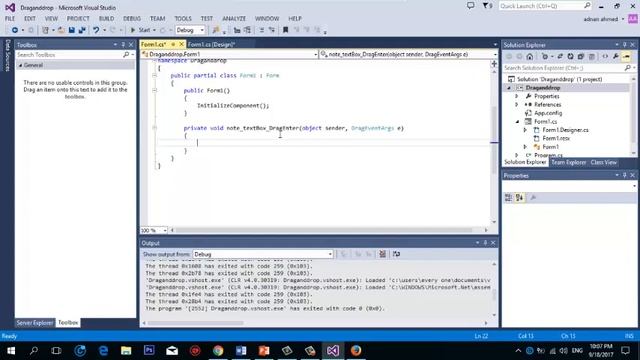Screen dimensions: 640x360
Task: Click the View Code icon in Solution Explorer
Action: click(x=605, y=57)
